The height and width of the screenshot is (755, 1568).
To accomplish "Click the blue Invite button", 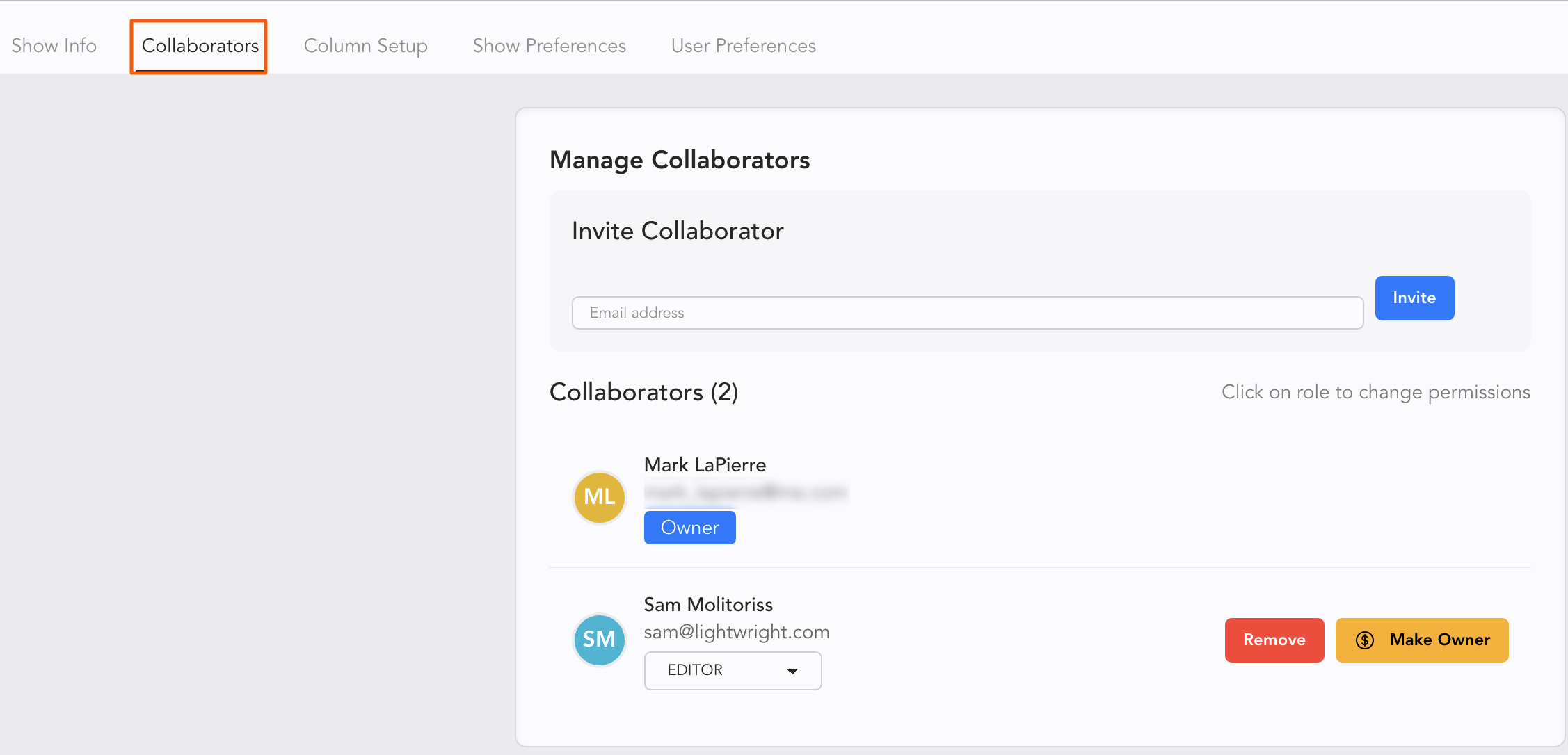I will (x=1414, y=298).
